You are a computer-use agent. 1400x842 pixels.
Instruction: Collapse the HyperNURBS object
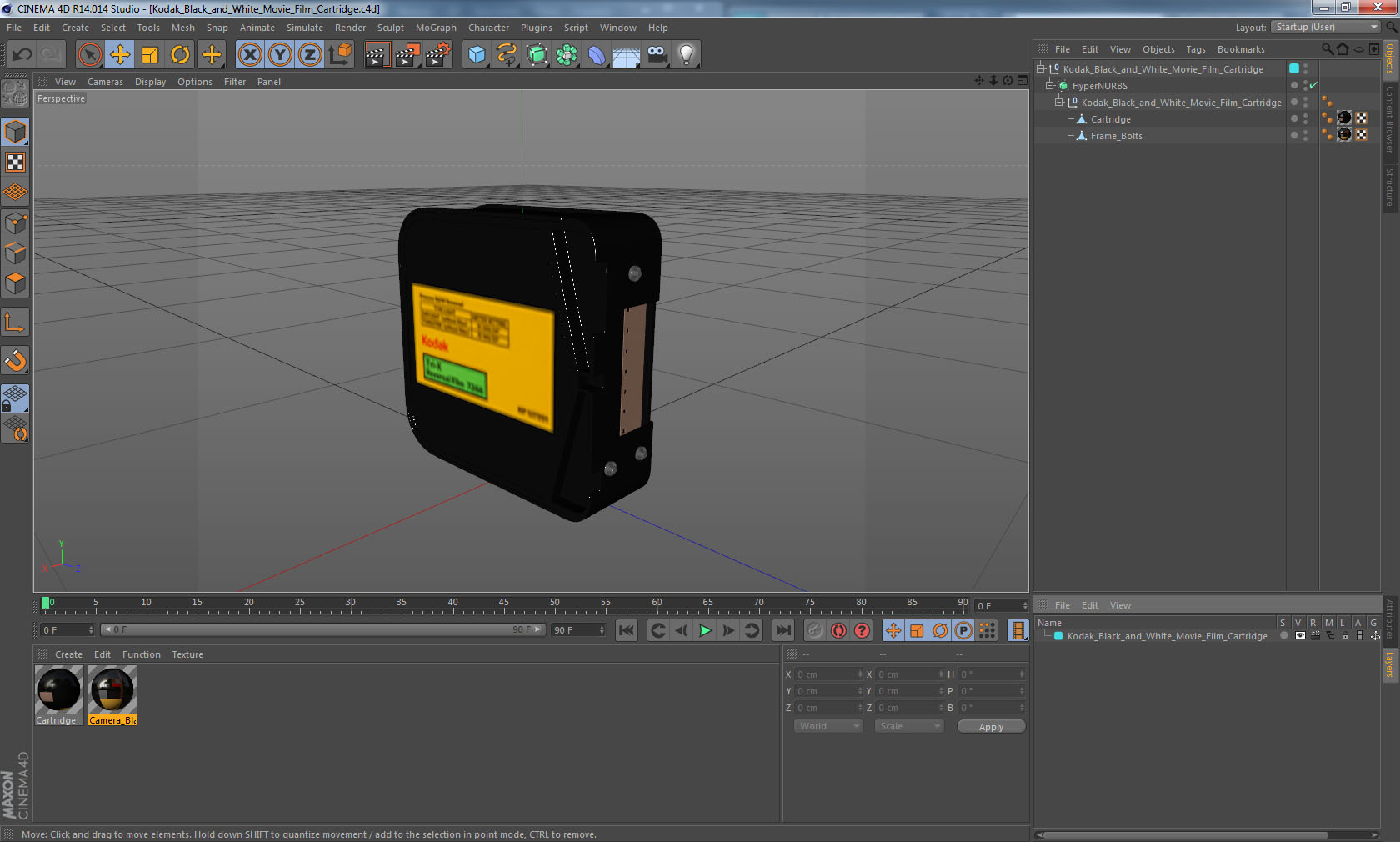[1050, 86]
